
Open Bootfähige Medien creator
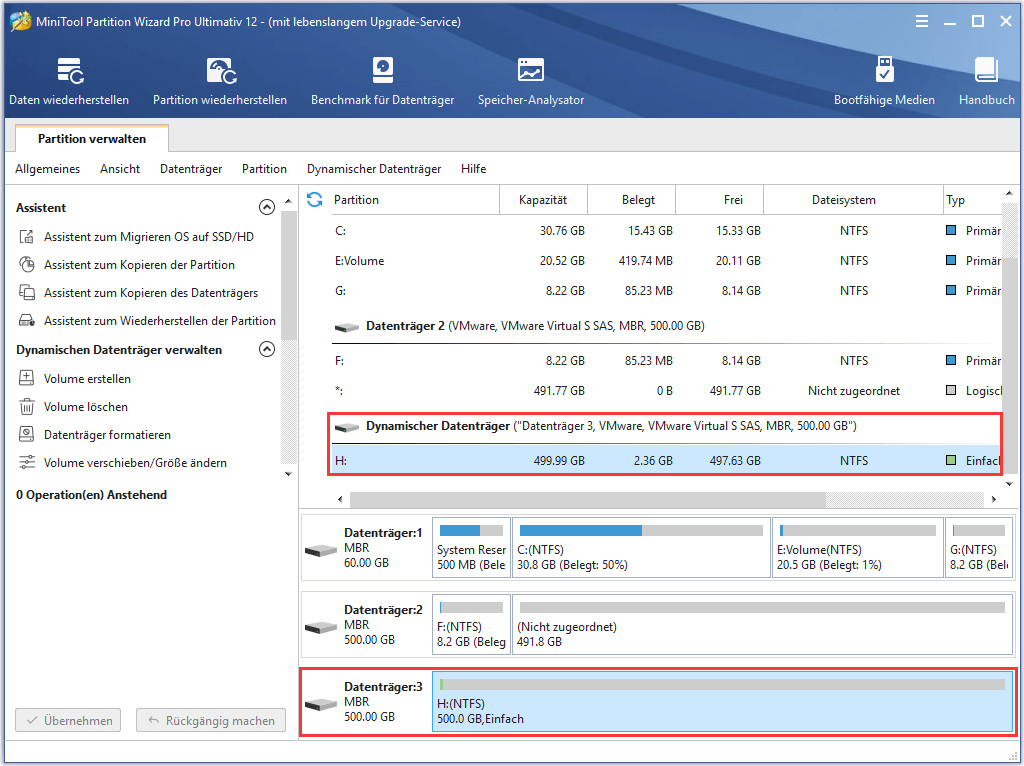pos(884,81)
